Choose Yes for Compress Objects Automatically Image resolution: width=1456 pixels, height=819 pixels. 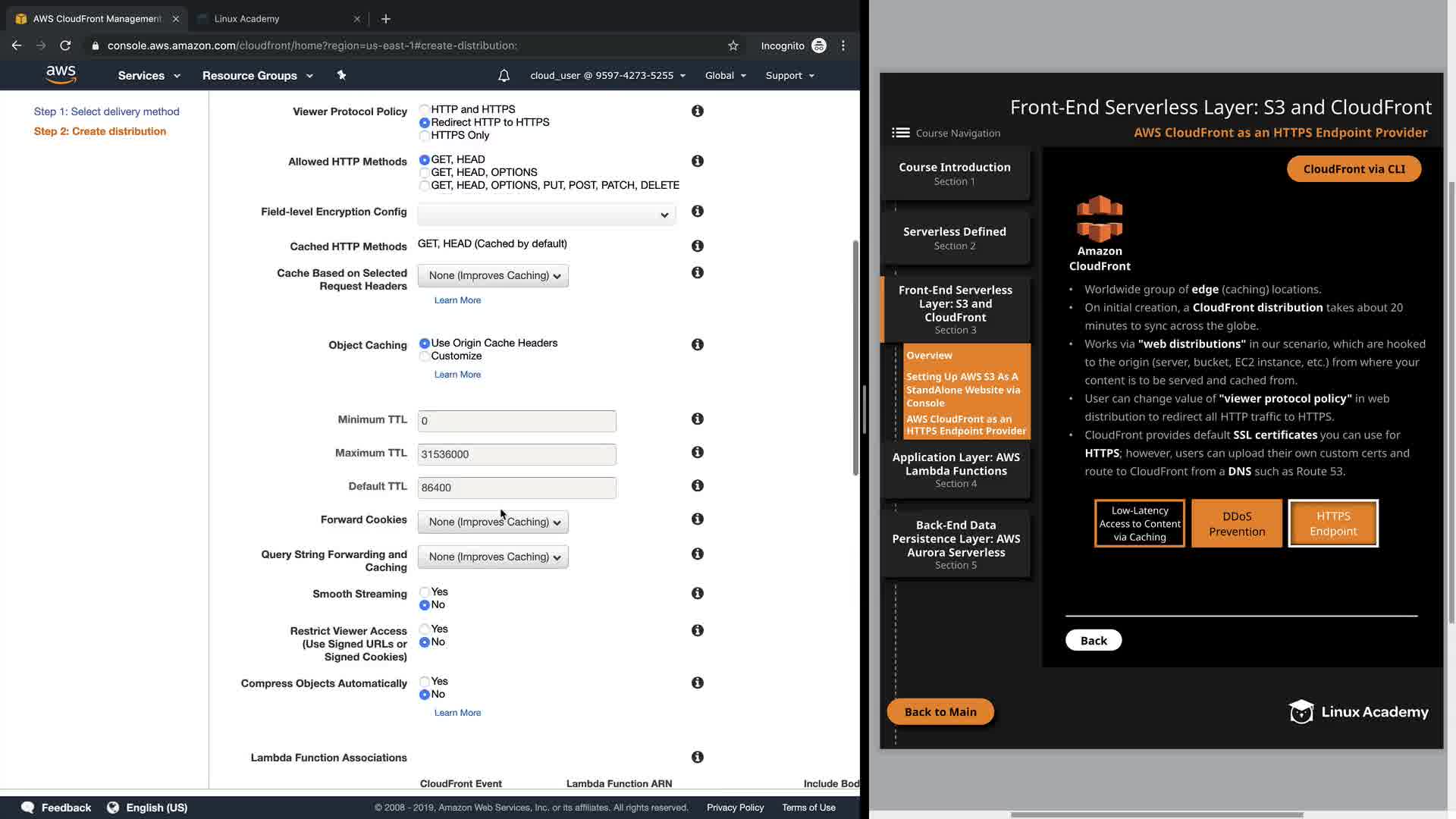425,682
